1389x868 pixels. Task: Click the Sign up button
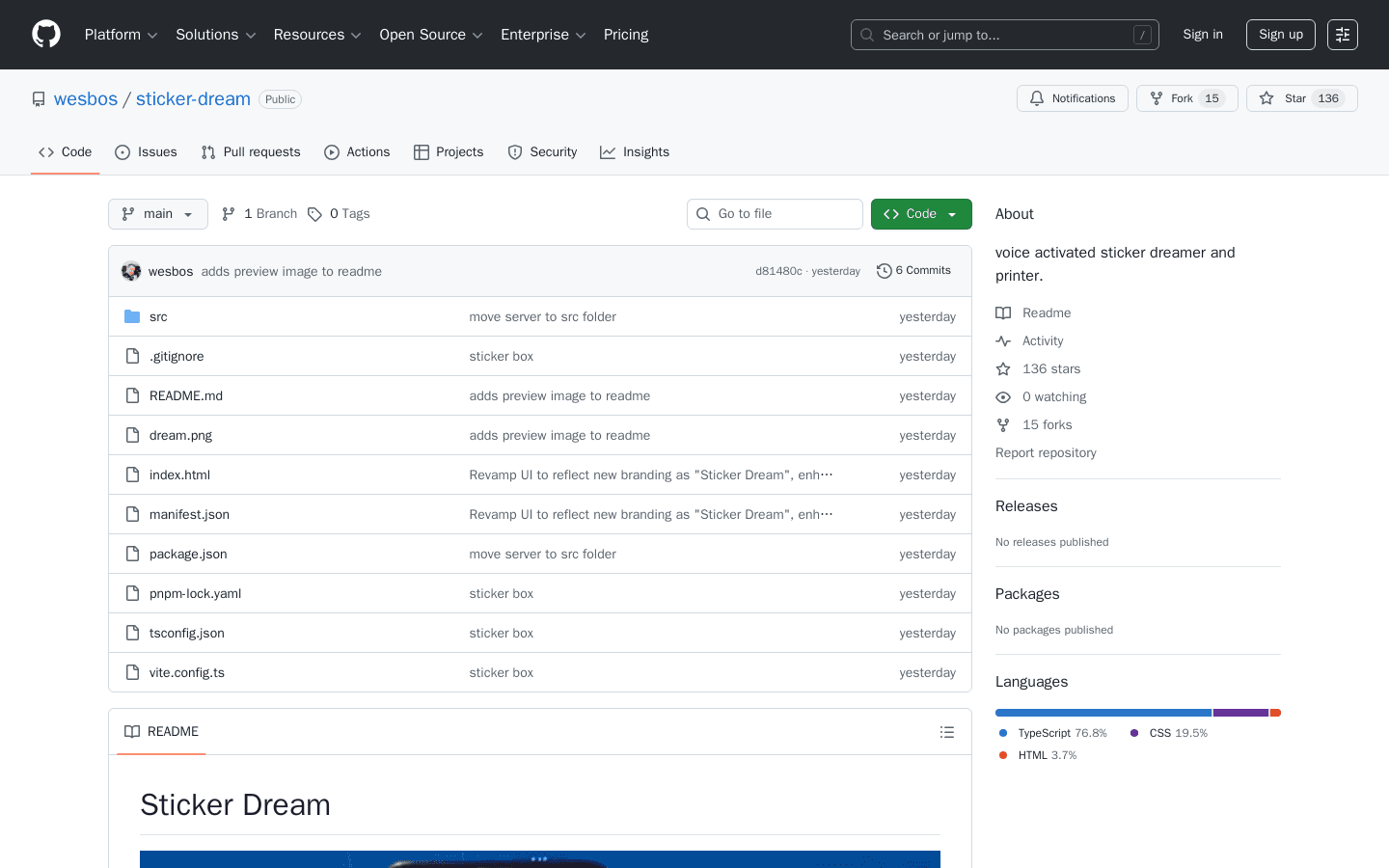[x=1281, y=35]
